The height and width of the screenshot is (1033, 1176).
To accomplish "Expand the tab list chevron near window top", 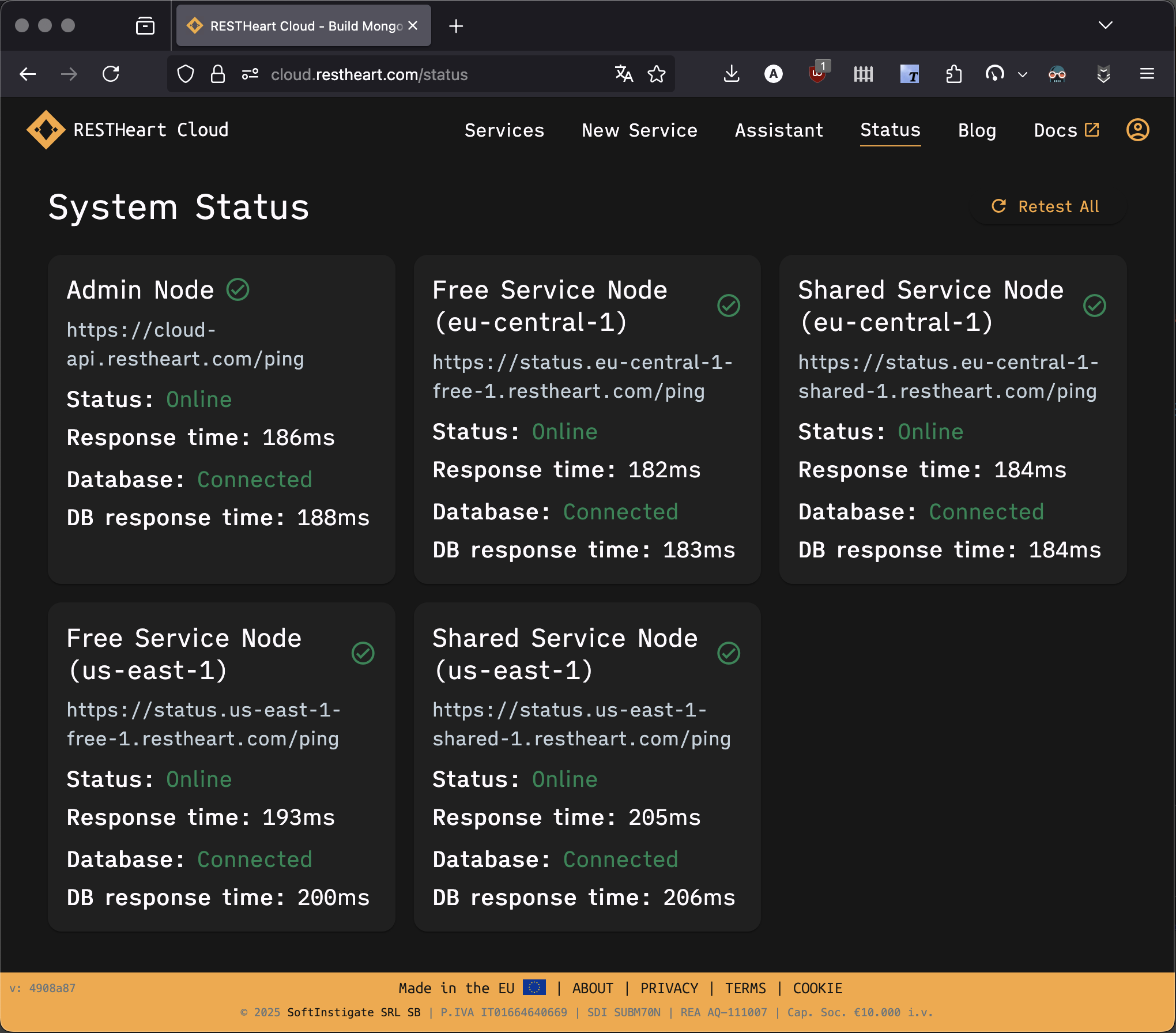I will (1105, 25).
